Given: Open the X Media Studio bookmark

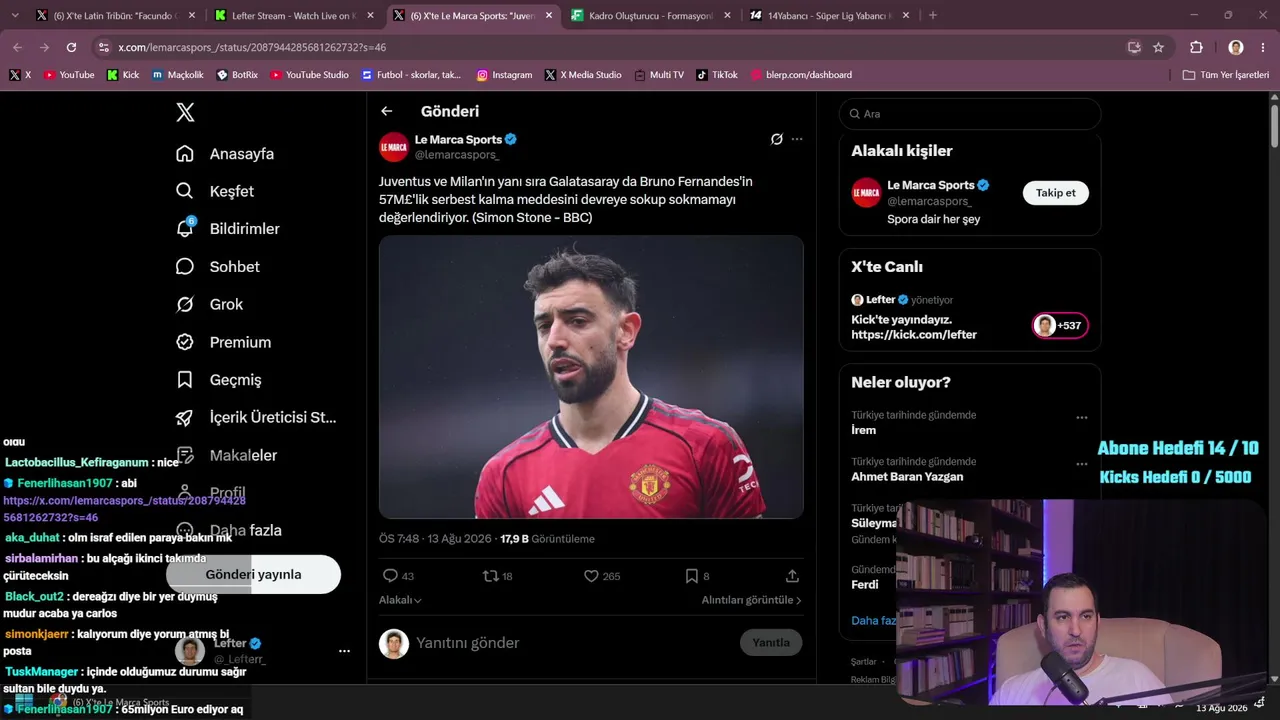Looking at the screenshot, I should (x=583, y=75).
